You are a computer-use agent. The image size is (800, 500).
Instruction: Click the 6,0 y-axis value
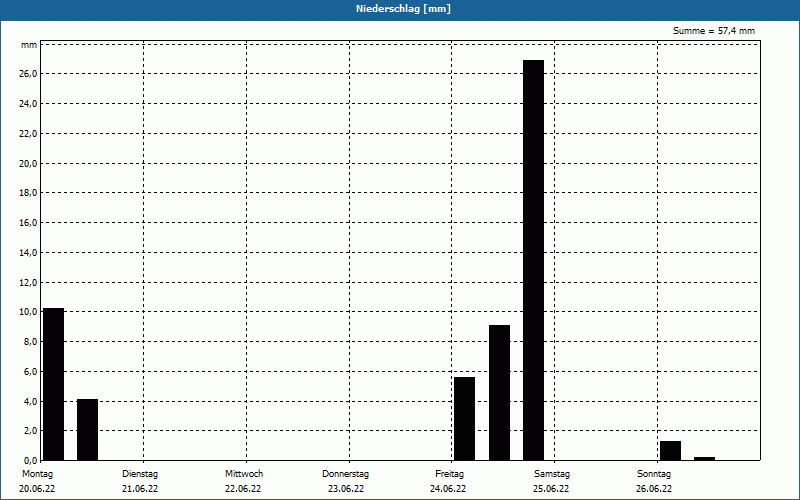click(x=30, y=371)
